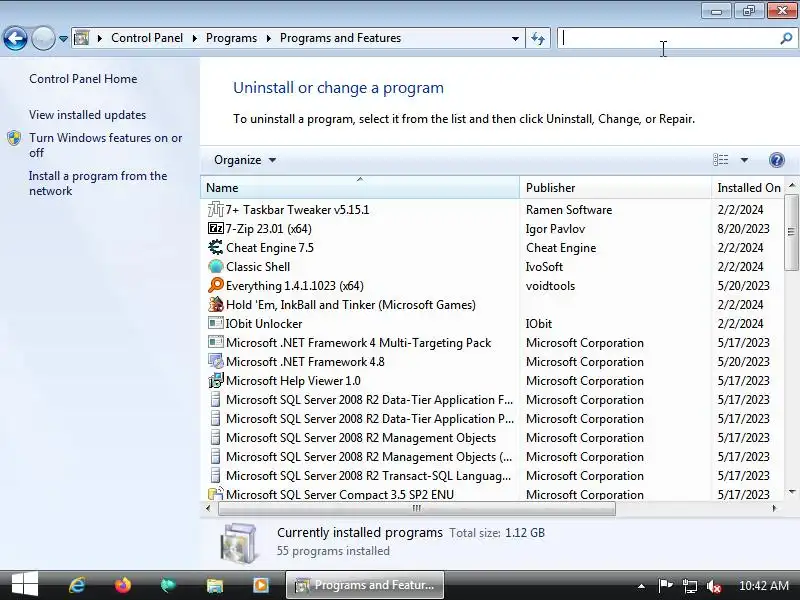Click the Programs and Features breadcrumb
Viewport: 800px width, 600px height.
point(340,38)
